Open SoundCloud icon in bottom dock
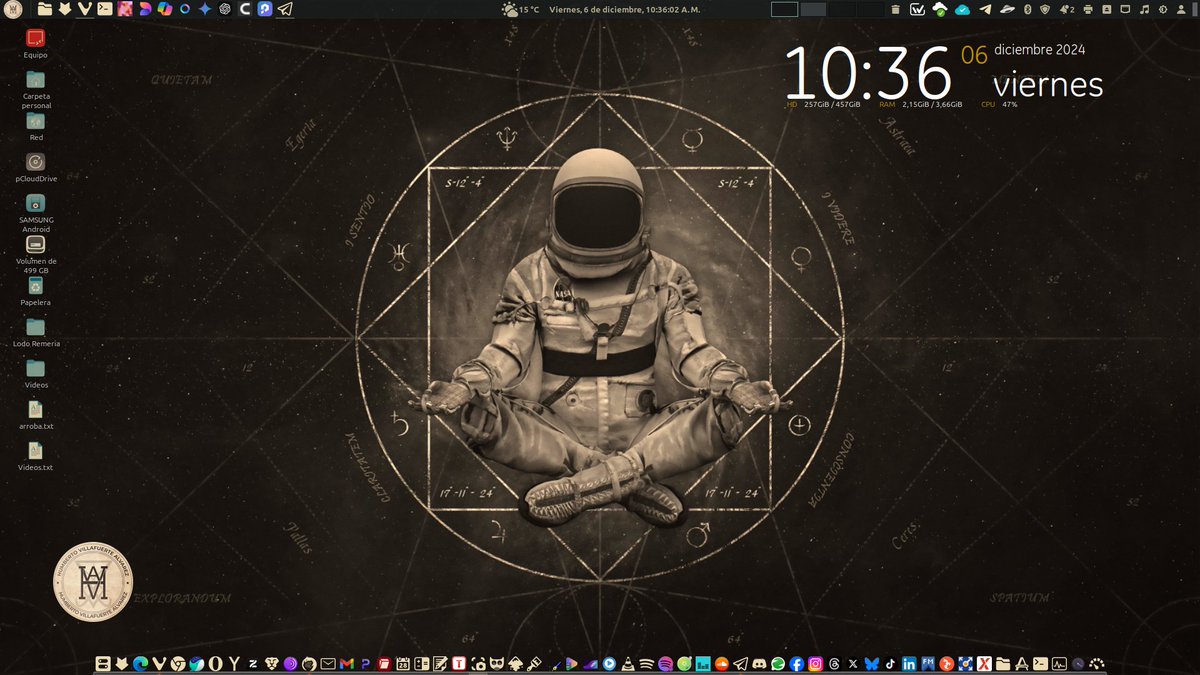1200x675 pixels. click(x=722, y=663)
